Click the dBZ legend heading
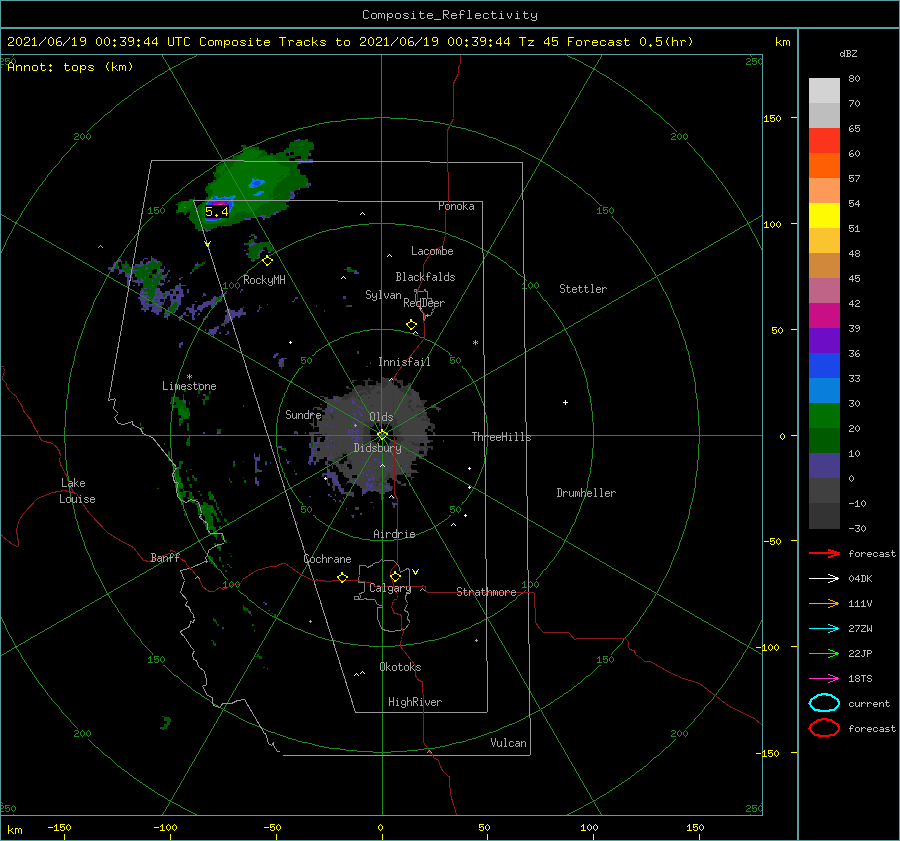Viewport: 900px width, 841px height. [848, 54]
